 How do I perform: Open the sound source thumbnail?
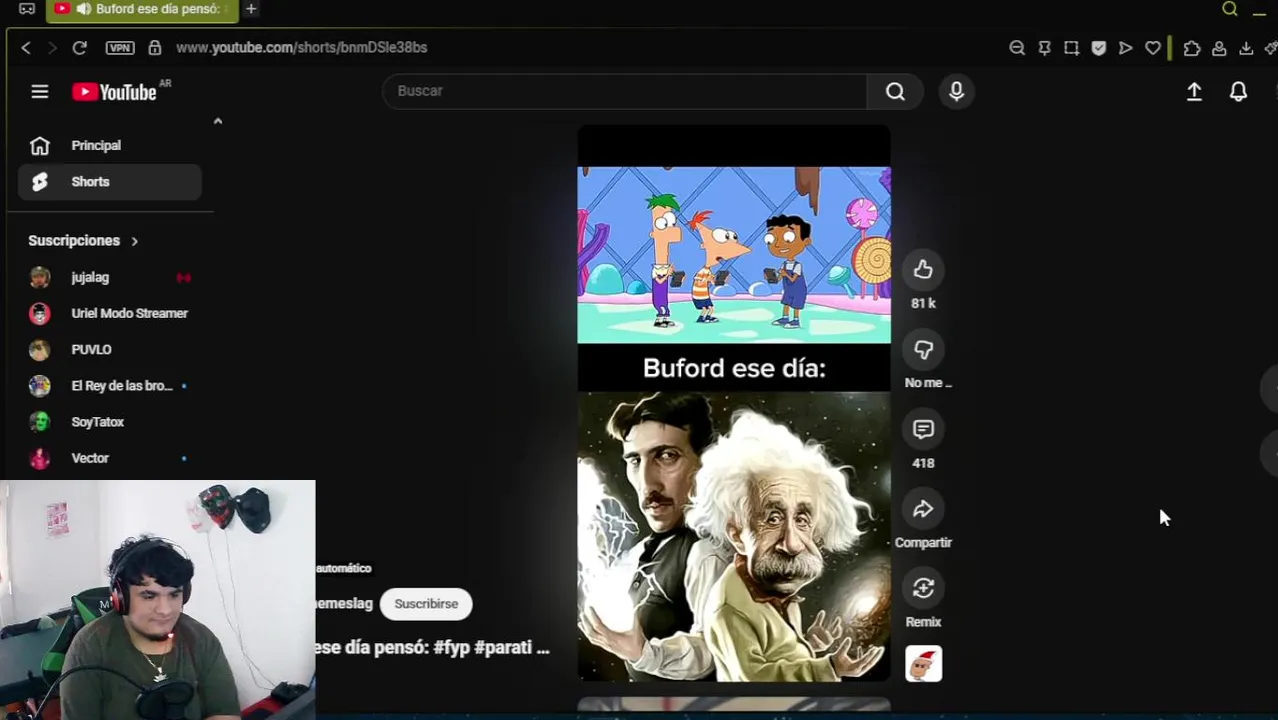coord(923,664)
